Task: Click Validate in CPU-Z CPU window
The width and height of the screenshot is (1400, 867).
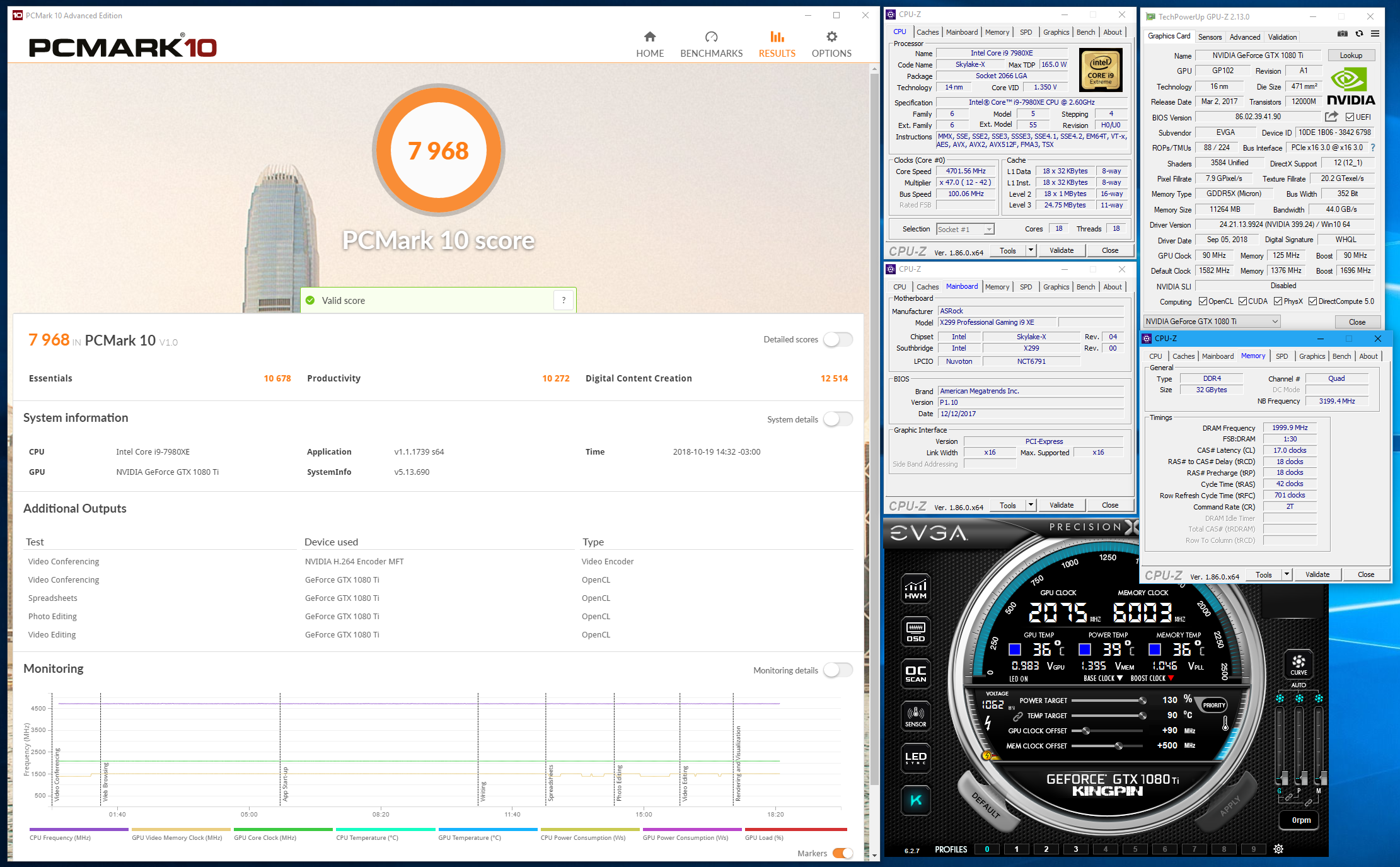Action: pyautogui.click(x=1062, y=250)
